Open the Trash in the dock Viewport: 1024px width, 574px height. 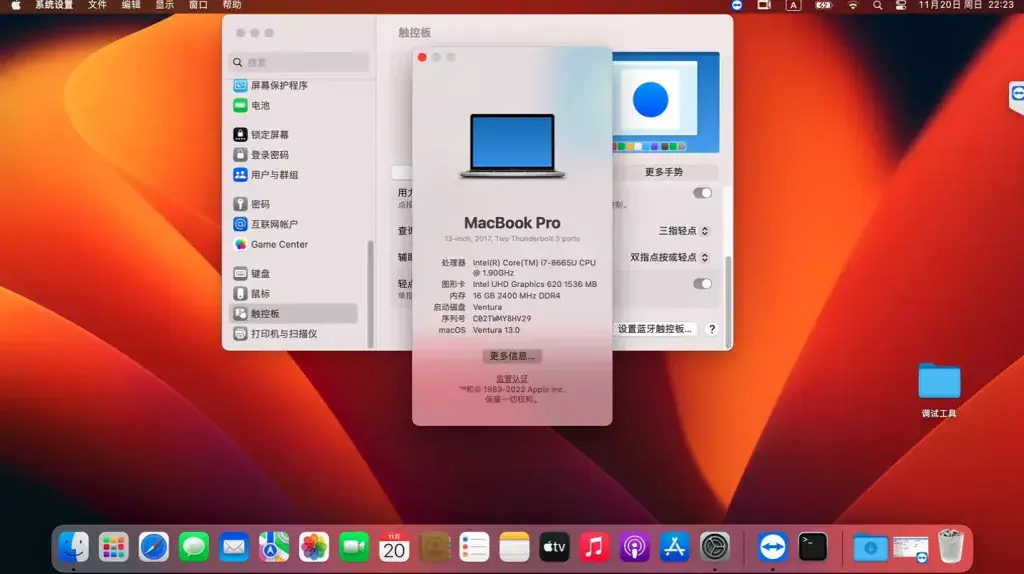click(951, 547)
